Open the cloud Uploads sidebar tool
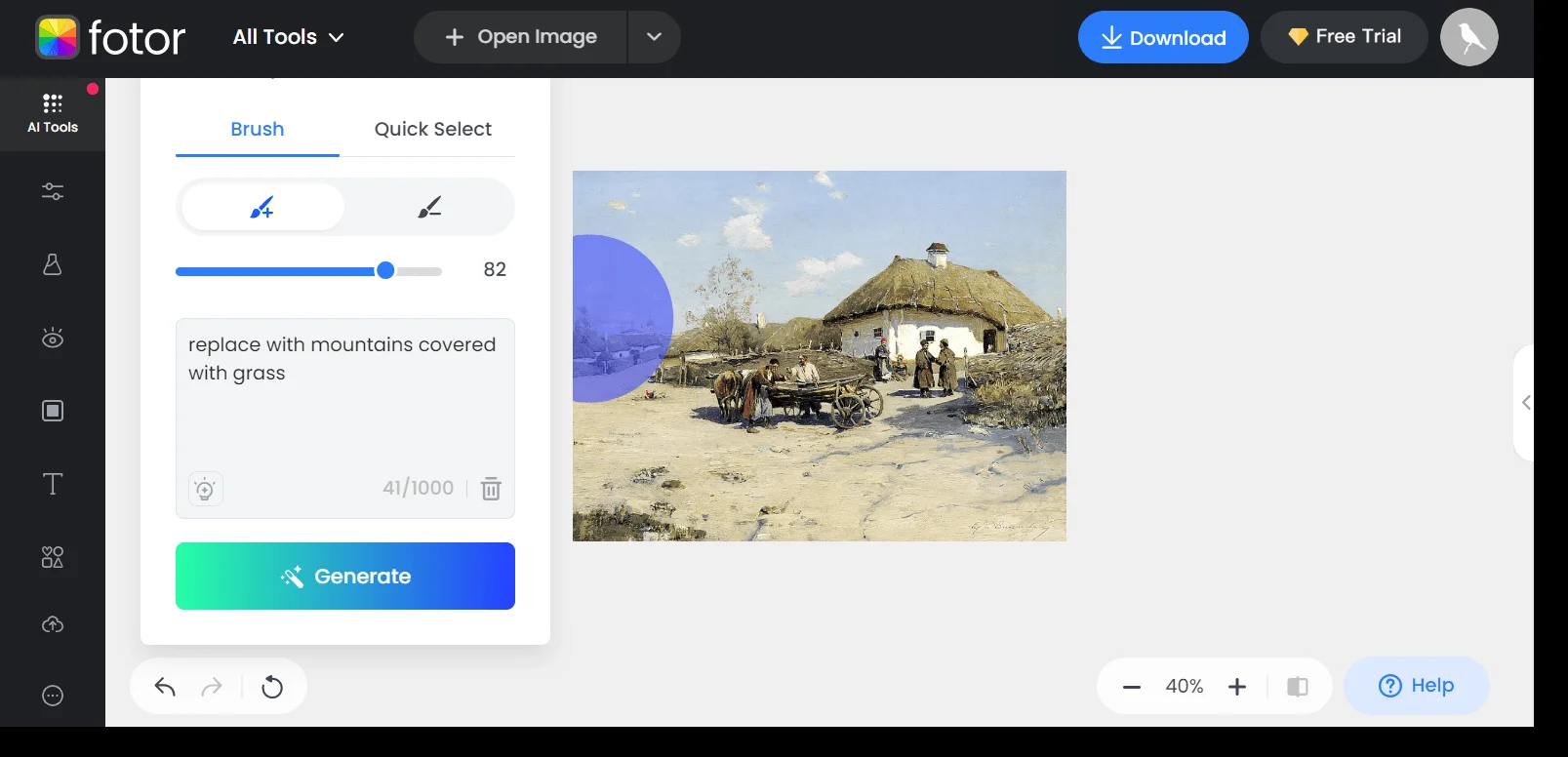The image size is (1568, 757). click(53, 624)
